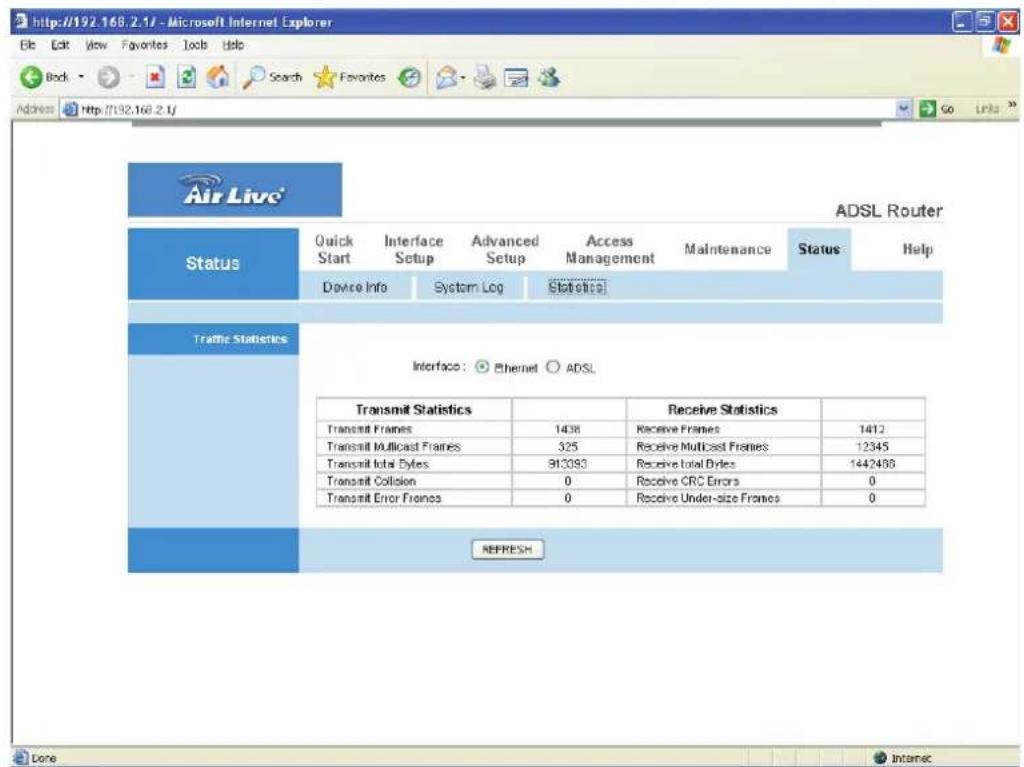Screen dimensions: 1024x767
Task: Click the Links toolbar label
Action: pyautogui.click(x=987, y=109)
